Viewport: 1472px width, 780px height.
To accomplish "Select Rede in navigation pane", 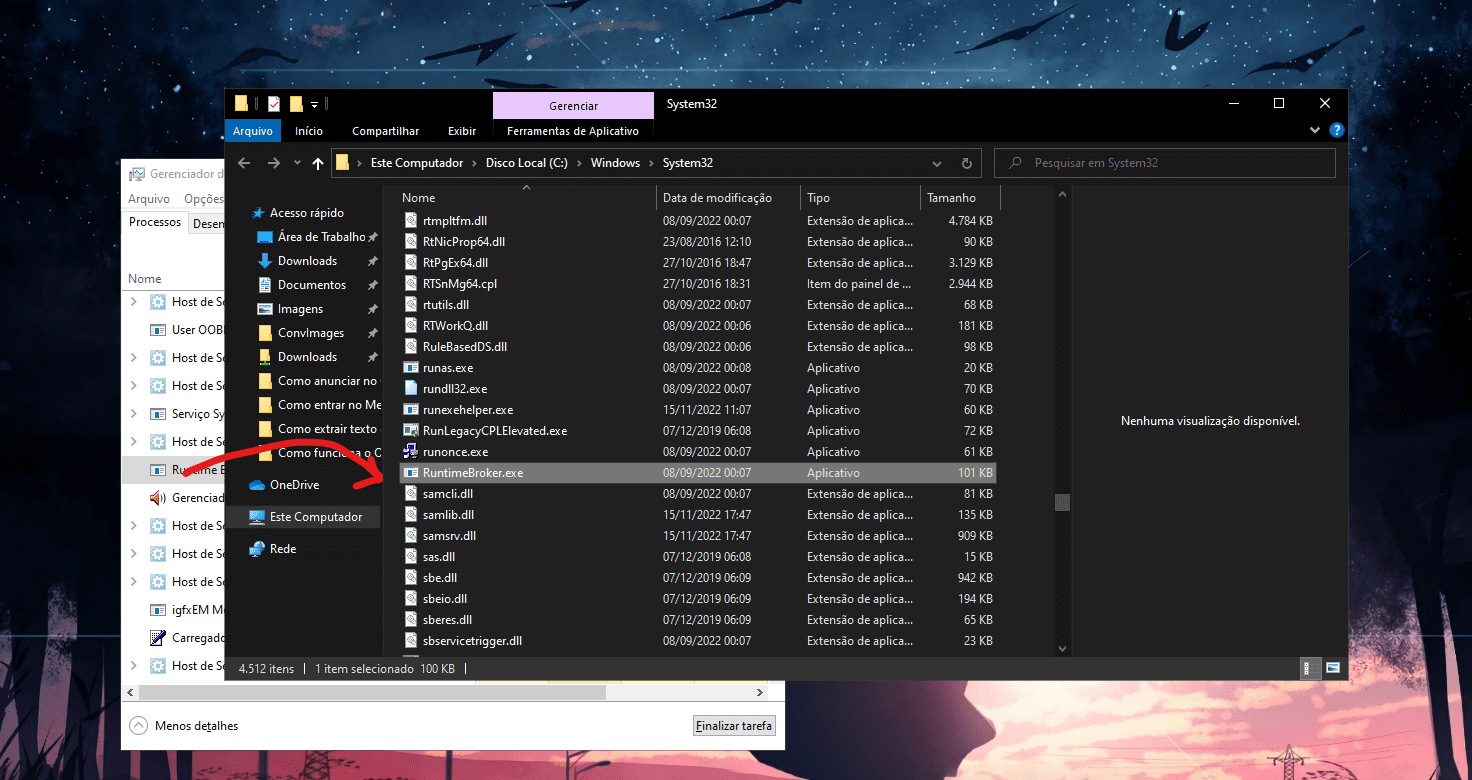I will pyautogui.click(x=283, y=549).
